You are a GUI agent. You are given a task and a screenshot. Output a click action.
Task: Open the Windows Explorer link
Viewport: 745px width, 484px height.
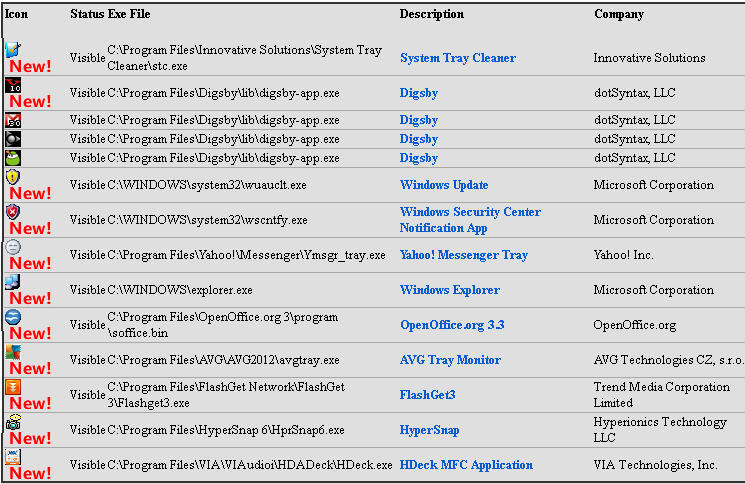(x=449, y=290)
